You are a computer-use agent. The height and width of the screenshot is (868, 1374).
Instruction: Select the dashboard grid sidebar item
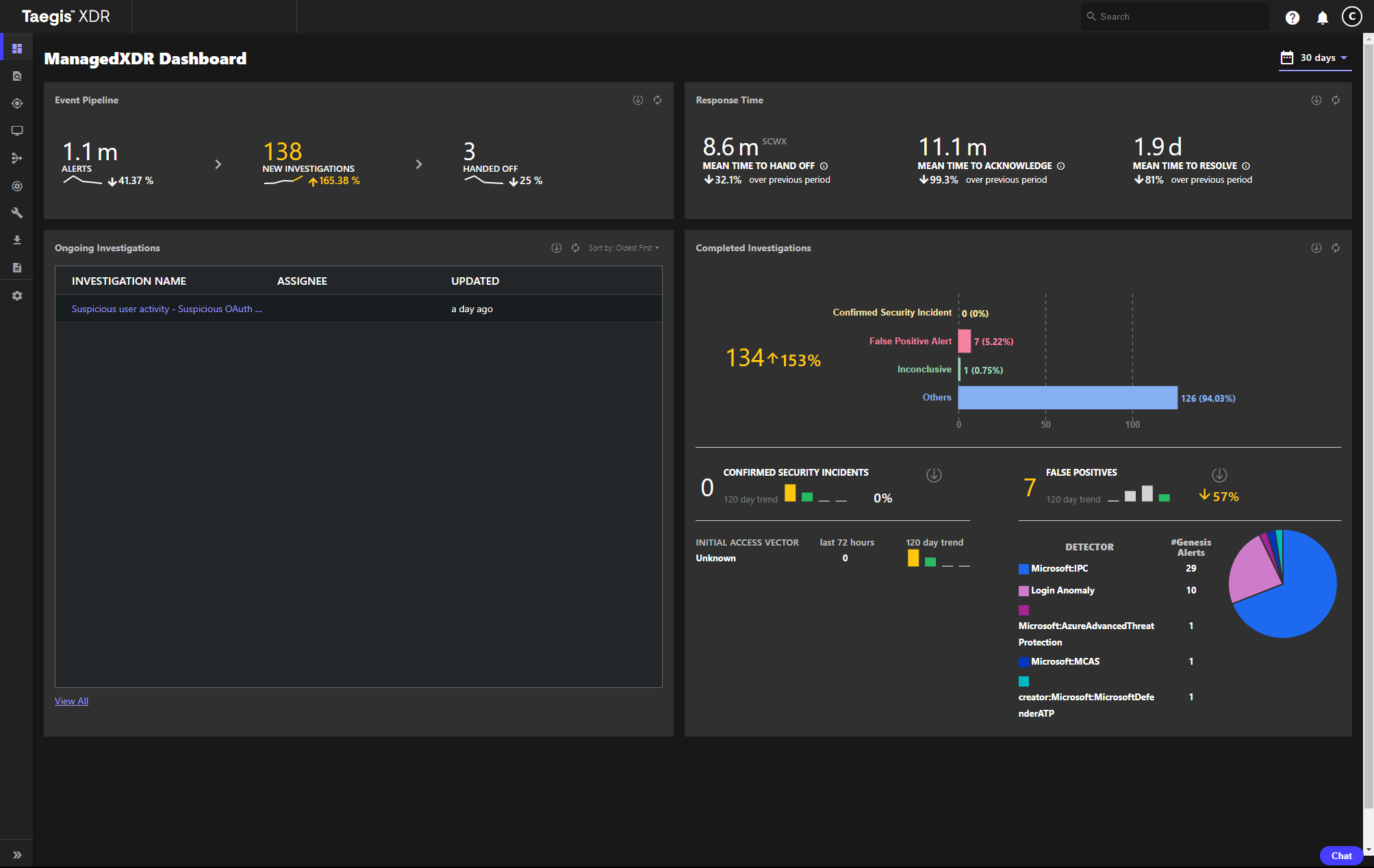(x=17, y=49)
